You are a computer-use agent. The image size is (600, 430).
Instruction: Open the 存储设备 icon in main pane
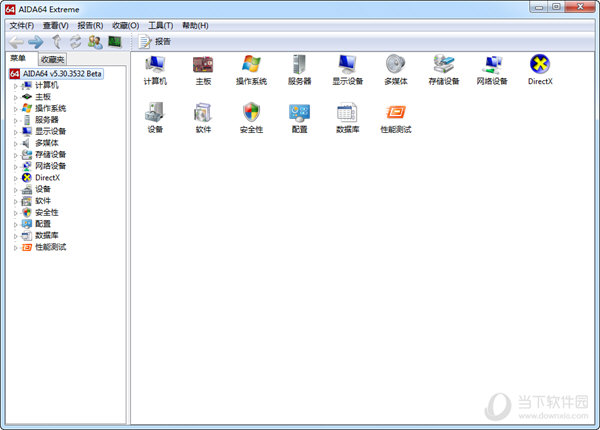click(444, 70)
